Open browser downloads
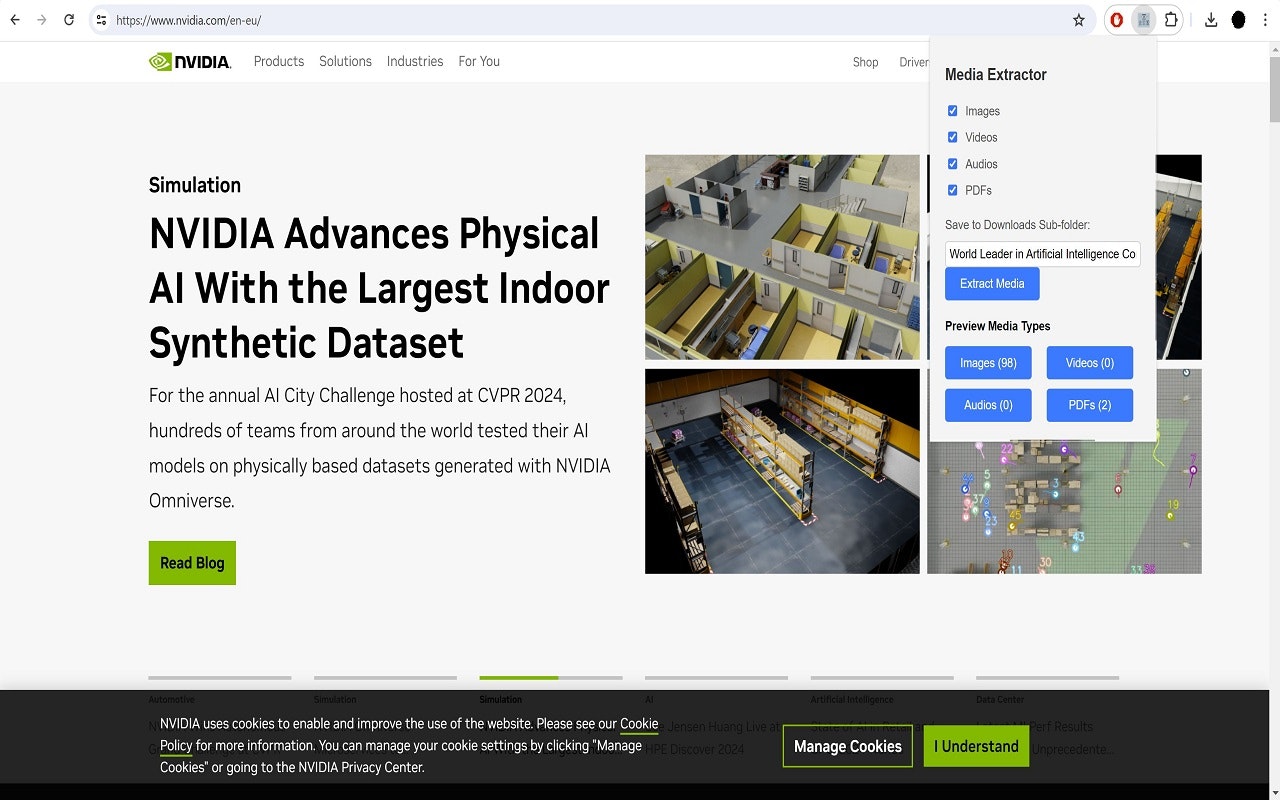 1211,20
